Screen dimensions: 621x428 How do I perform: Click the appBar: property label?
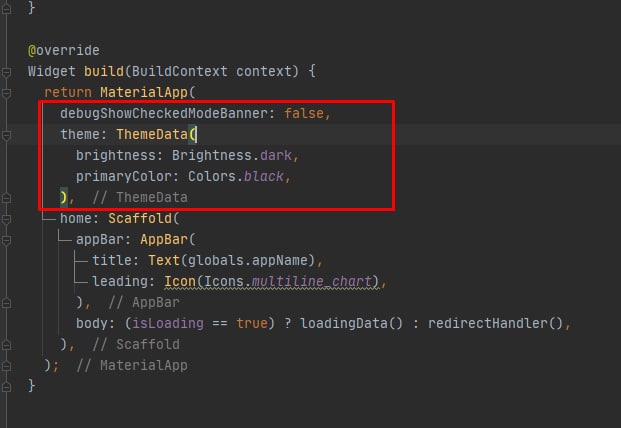[104, 240]
